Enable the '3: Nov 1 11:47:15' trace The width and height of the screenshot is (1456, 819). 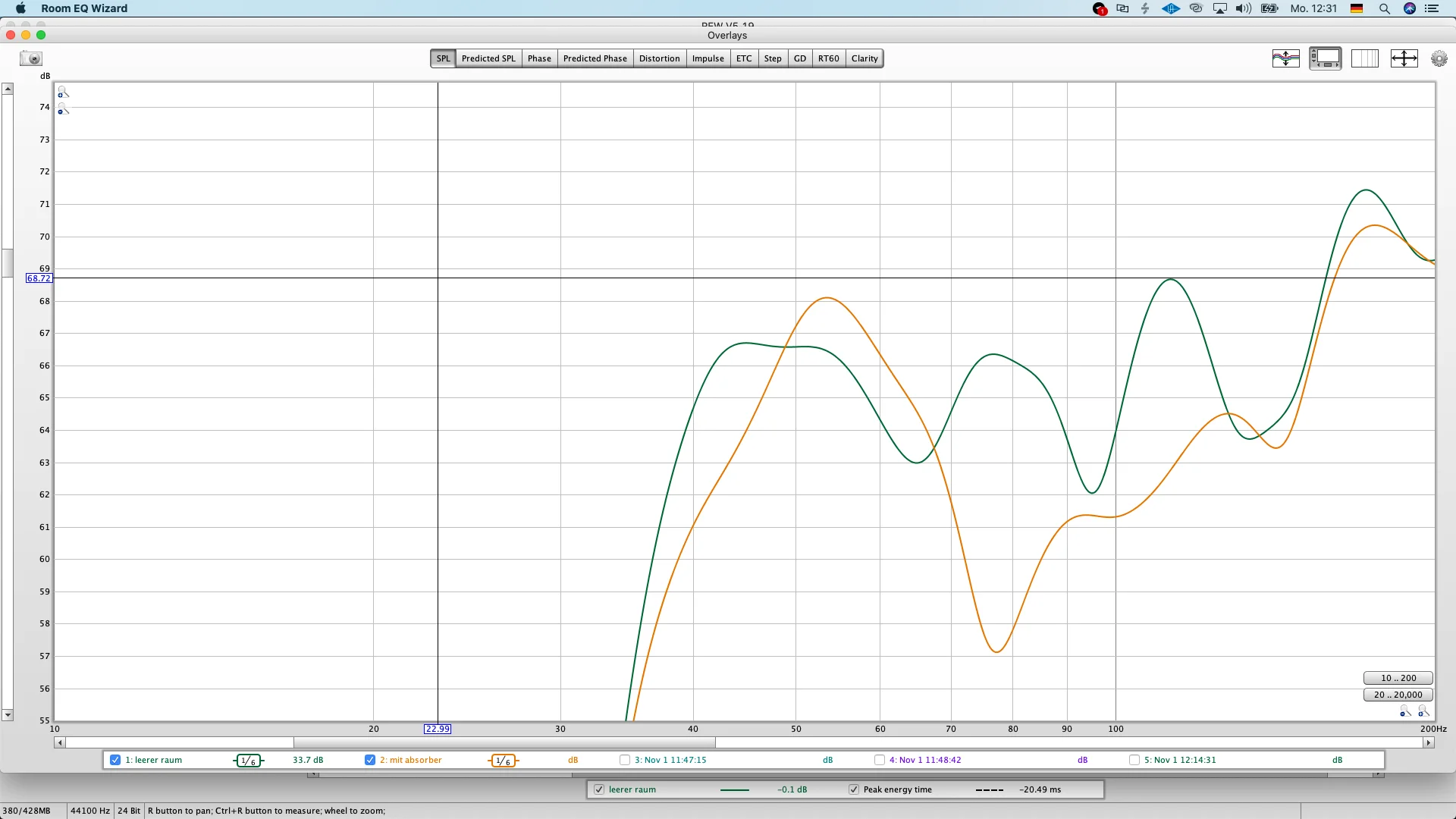point(625,760)
